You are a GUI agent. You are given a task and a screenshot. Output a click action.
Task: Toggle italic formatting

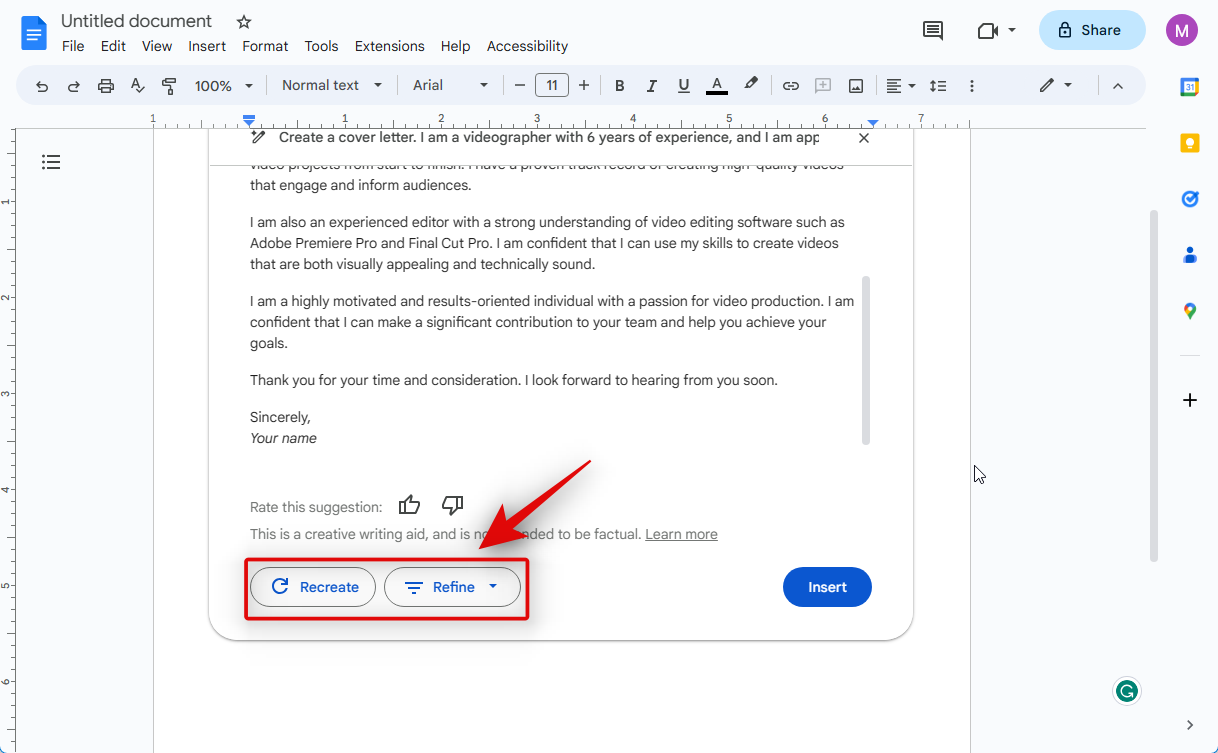pos(652,86)
